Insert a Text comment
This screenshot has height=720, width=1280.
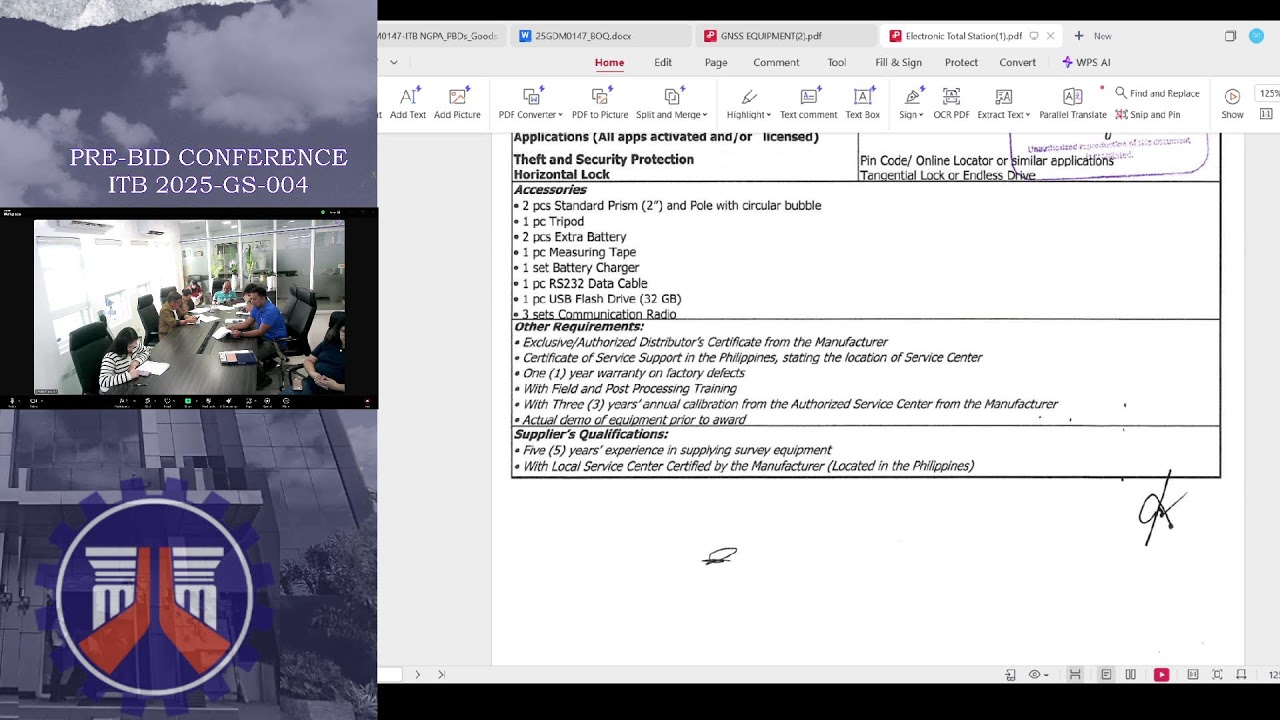coord(808,103)
